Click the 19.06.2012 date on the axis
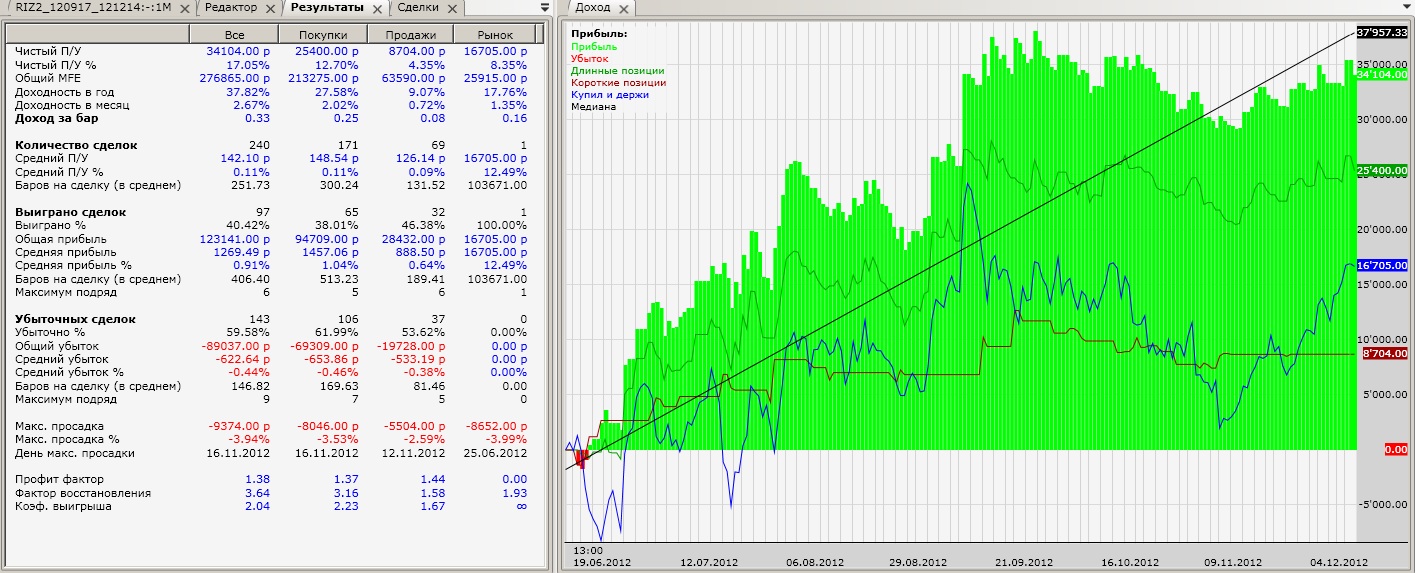The width and height of the screenshot is (1415, 573). tap(603, 563)
